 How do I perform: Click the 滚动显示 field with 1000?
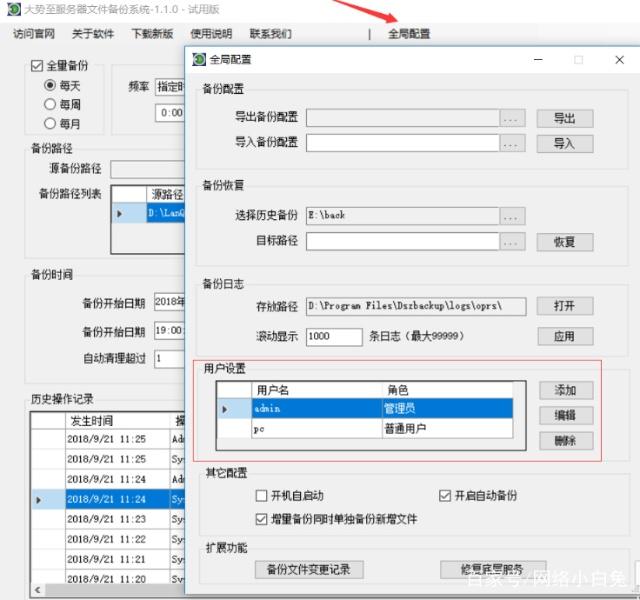click(x=334, y=337)
